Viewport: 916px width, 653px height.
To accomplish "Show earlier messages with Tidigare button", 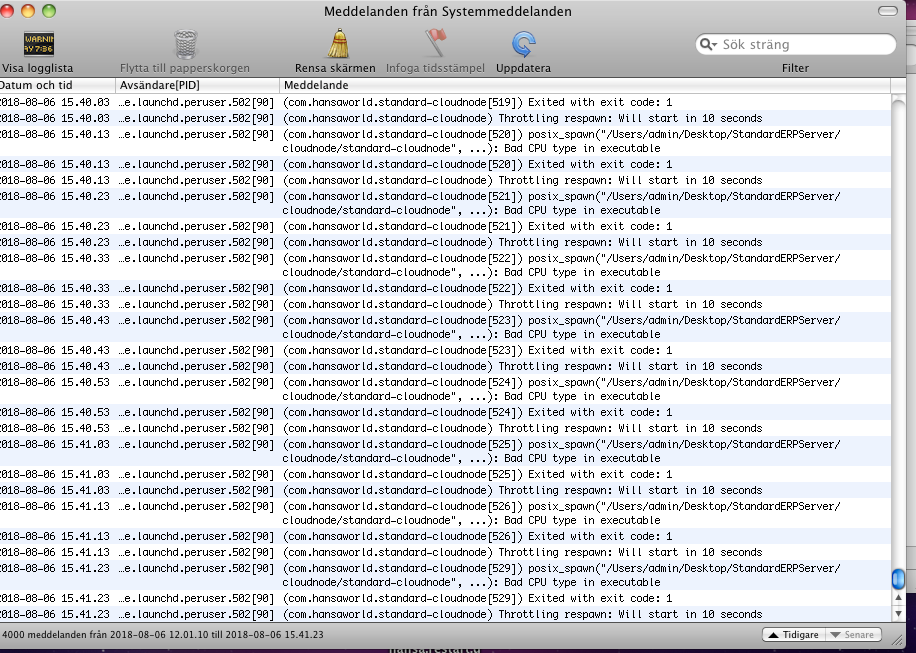I will tap(793, 634).
